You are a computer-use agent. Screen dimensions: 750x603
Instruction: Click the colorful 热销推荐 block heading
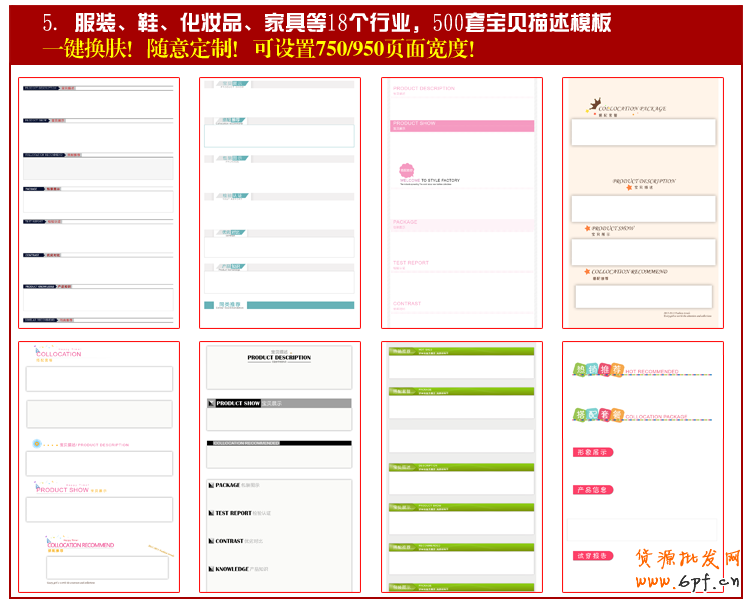pyautogui.click(x=598, y=370)
